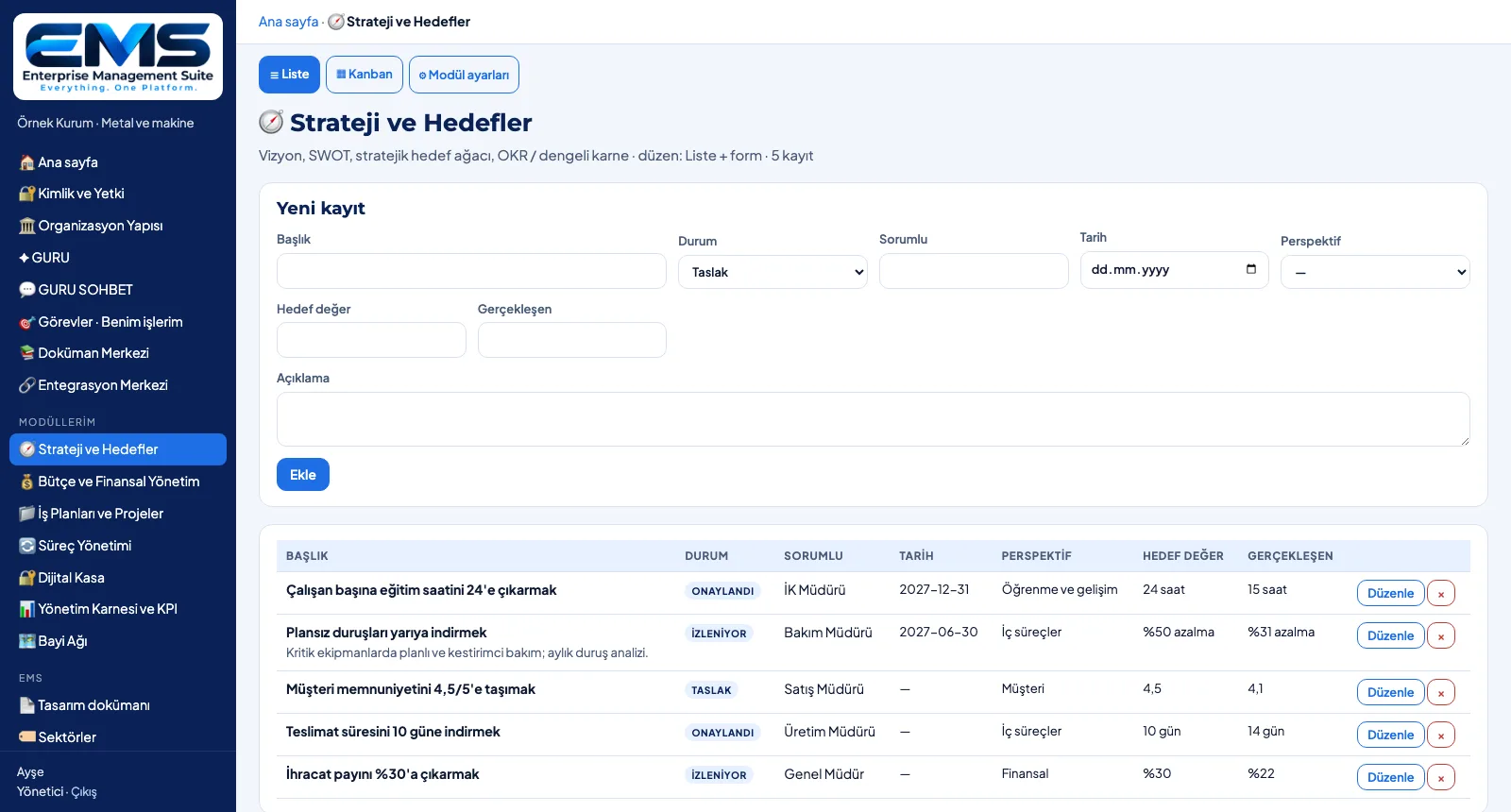Edit the 'İhracat payını %30'a çıkarmak' record
The width and height of the screenshot is (1511, 812).
click(x=1390, y=777)
